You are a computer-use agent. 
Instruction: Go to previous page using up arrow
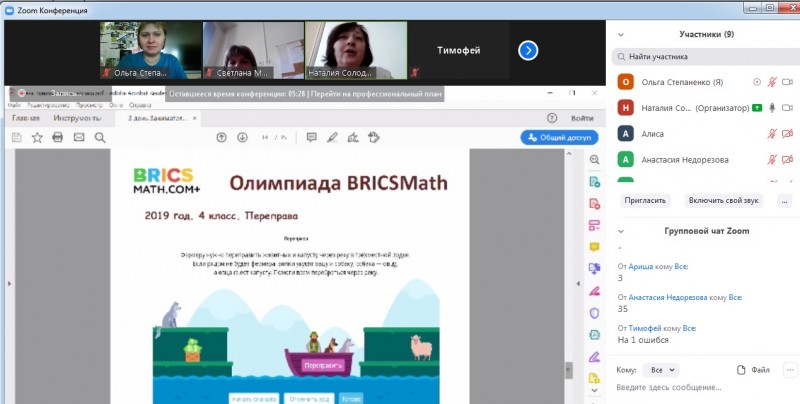[221, 137]
